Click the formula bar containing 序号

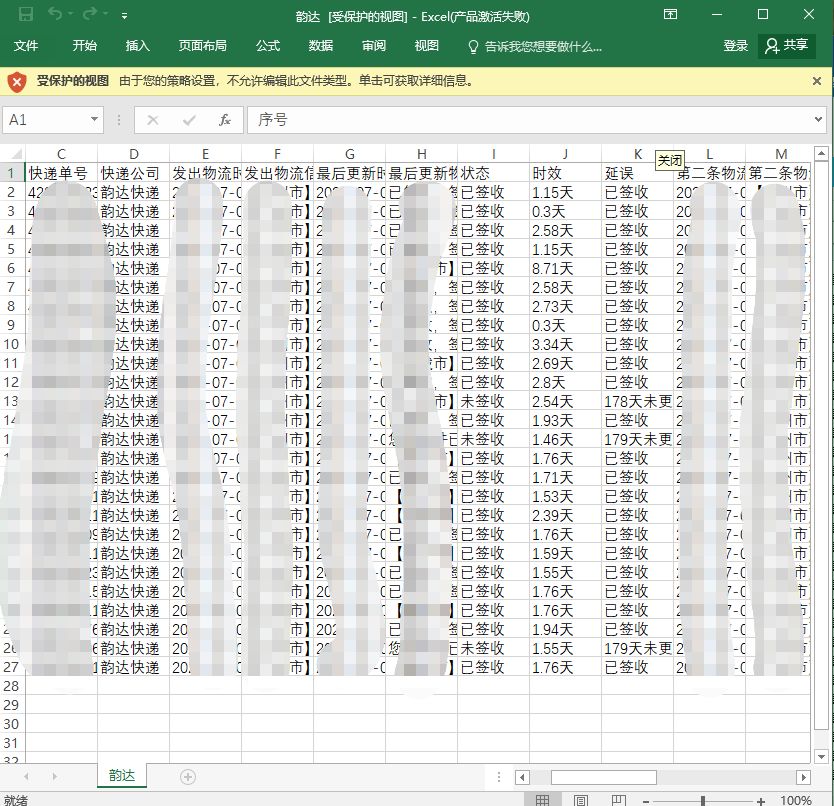(528, 120)
